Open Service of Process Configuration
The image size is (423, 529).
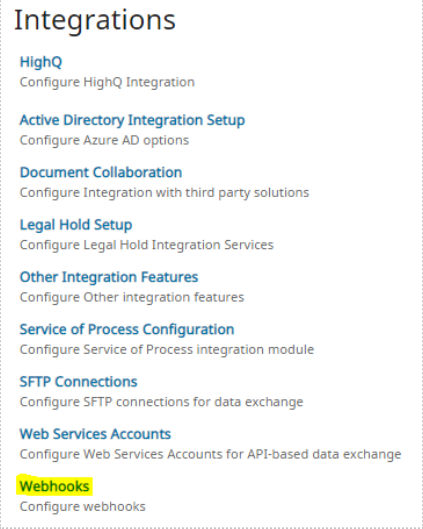(127, 330)
